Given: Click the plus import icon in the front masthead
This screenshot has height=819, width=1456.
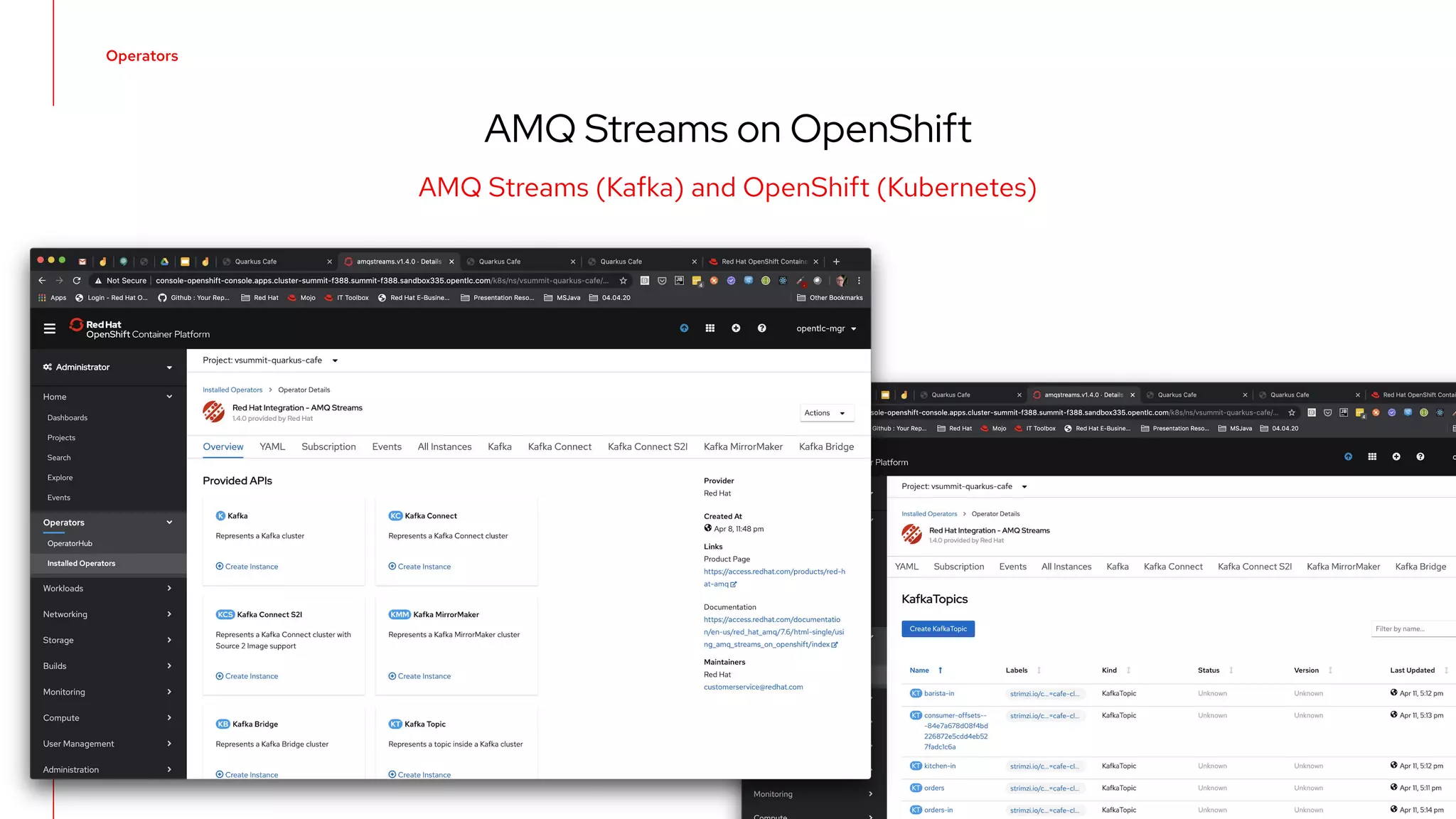Looking at the screenshot, I should 736,328.
